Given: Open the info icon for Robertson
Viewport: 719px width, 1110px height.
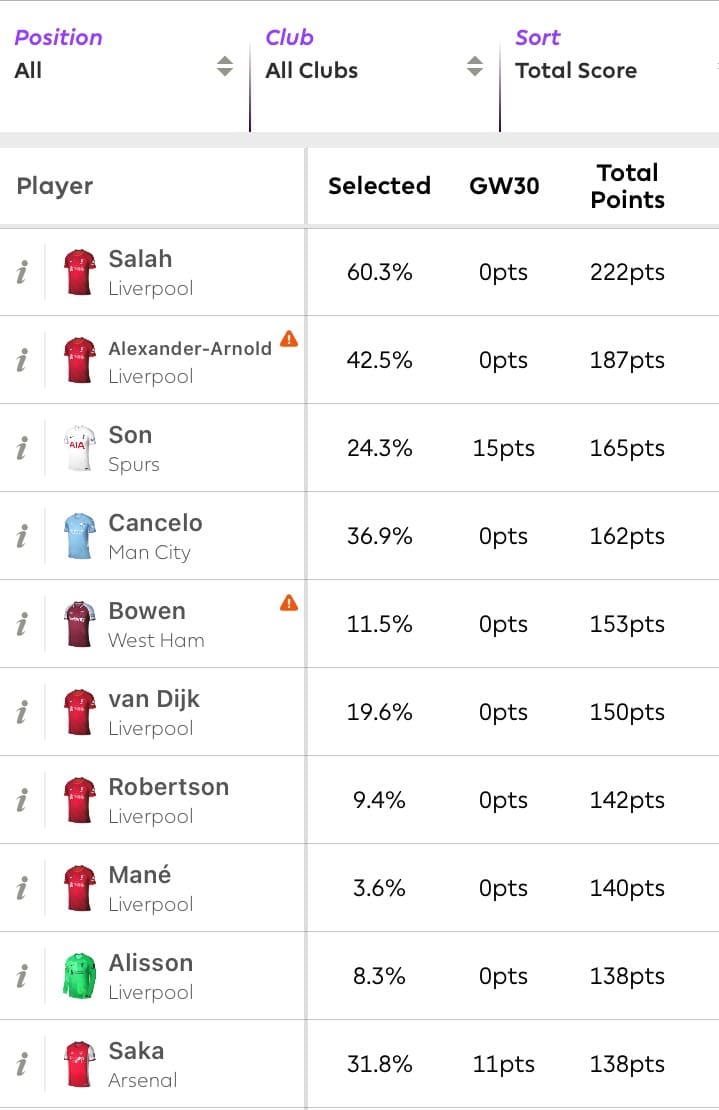Looking at the screenshot, I should (x=22, y=800).
